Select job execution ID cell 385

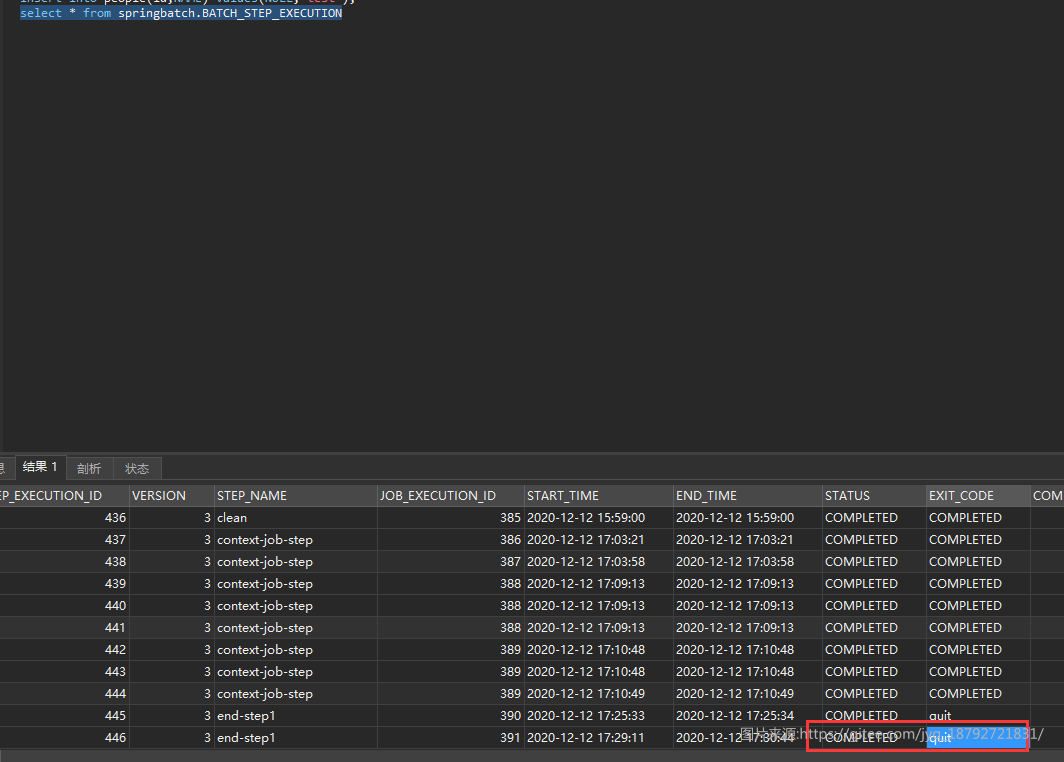click(451, 518)
